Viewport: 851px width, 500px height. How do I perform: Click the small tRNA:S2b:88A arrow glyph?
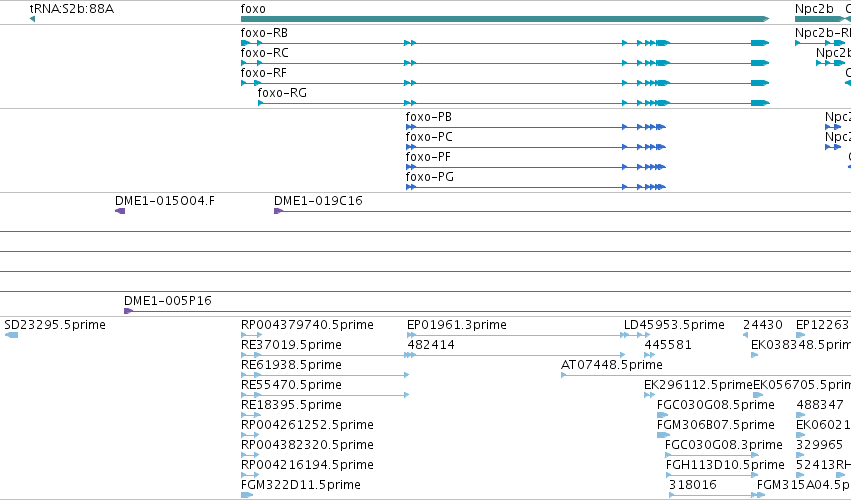point(32,19)
